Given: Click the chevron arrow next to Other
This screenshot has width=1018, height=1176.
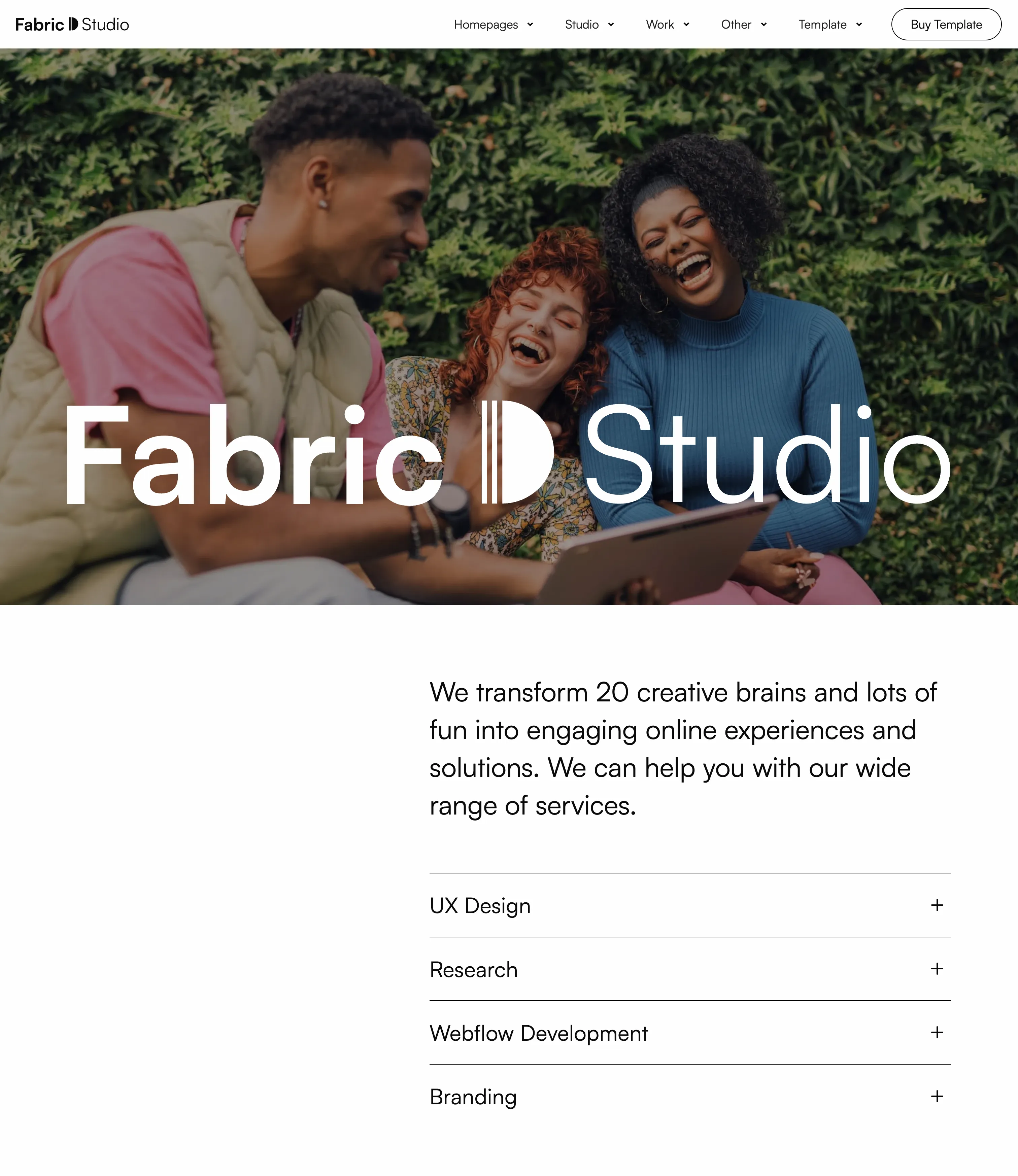Looking at the screenshot, I should pos(763,25).
